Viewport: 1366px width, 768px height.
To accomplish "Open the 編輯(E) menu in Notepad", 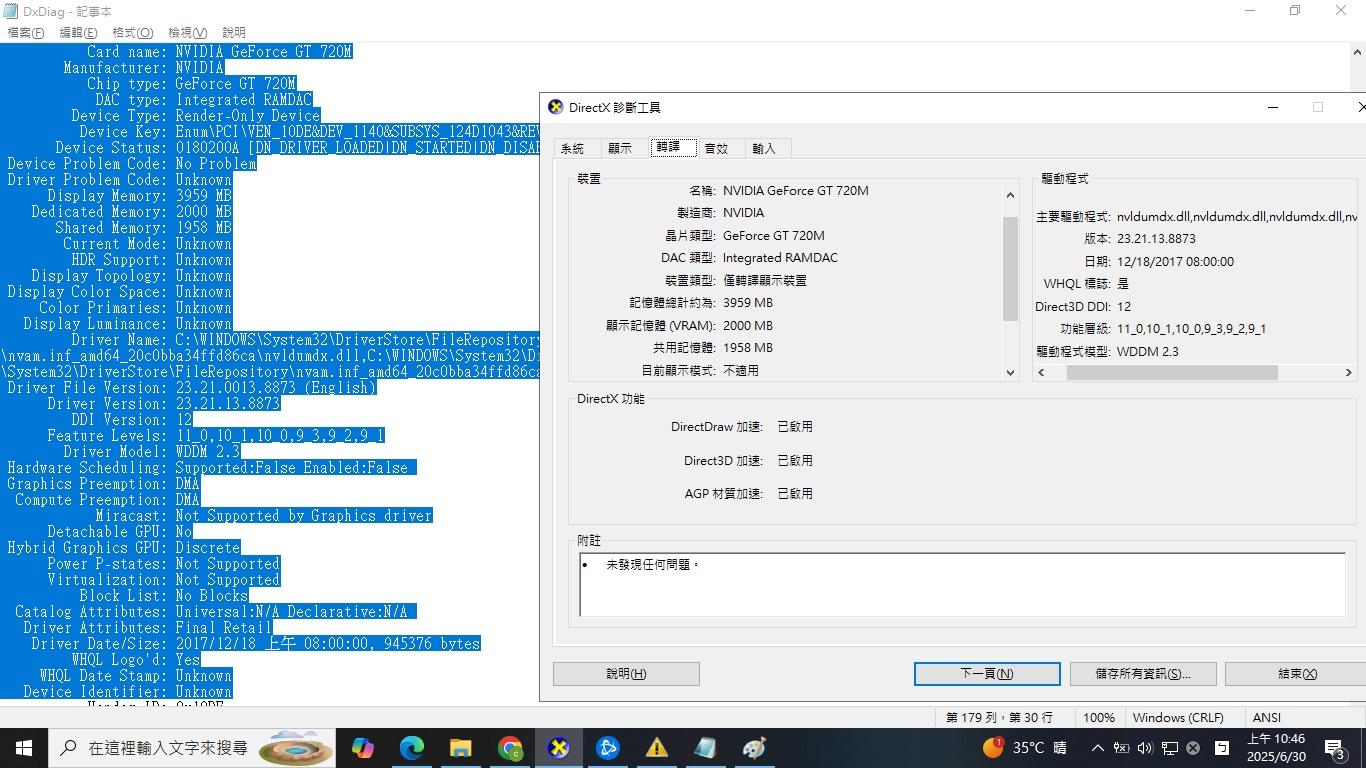I will click(78, 33).
